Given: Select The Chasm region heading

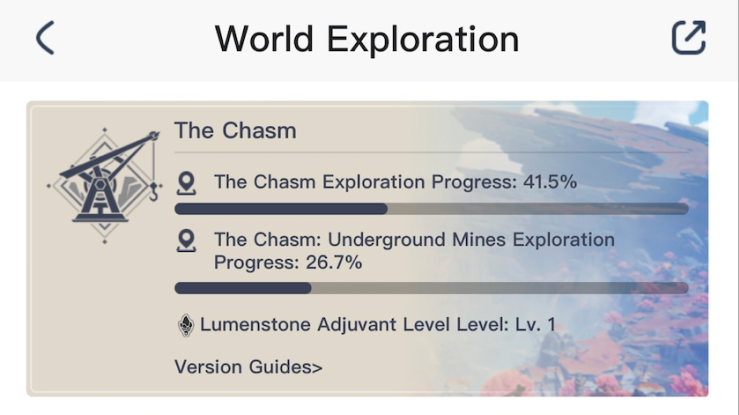Looking at the screenshot, I should pos(235,130).
